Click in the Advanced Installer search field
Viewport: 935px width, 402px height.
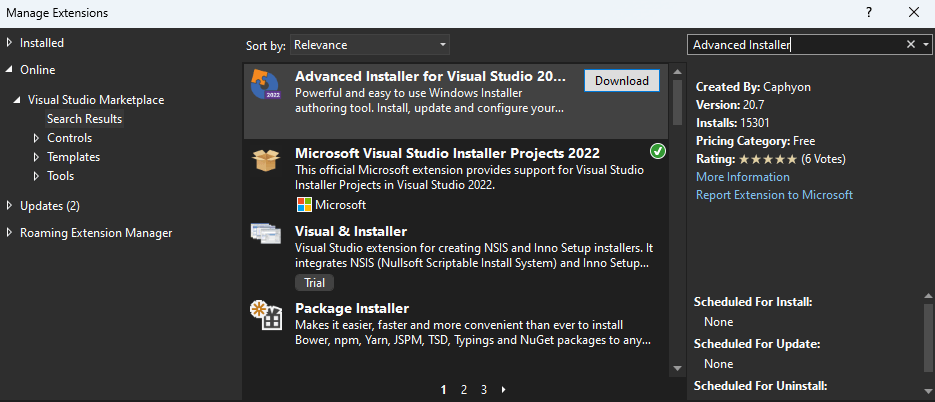[x=795, y=45]
